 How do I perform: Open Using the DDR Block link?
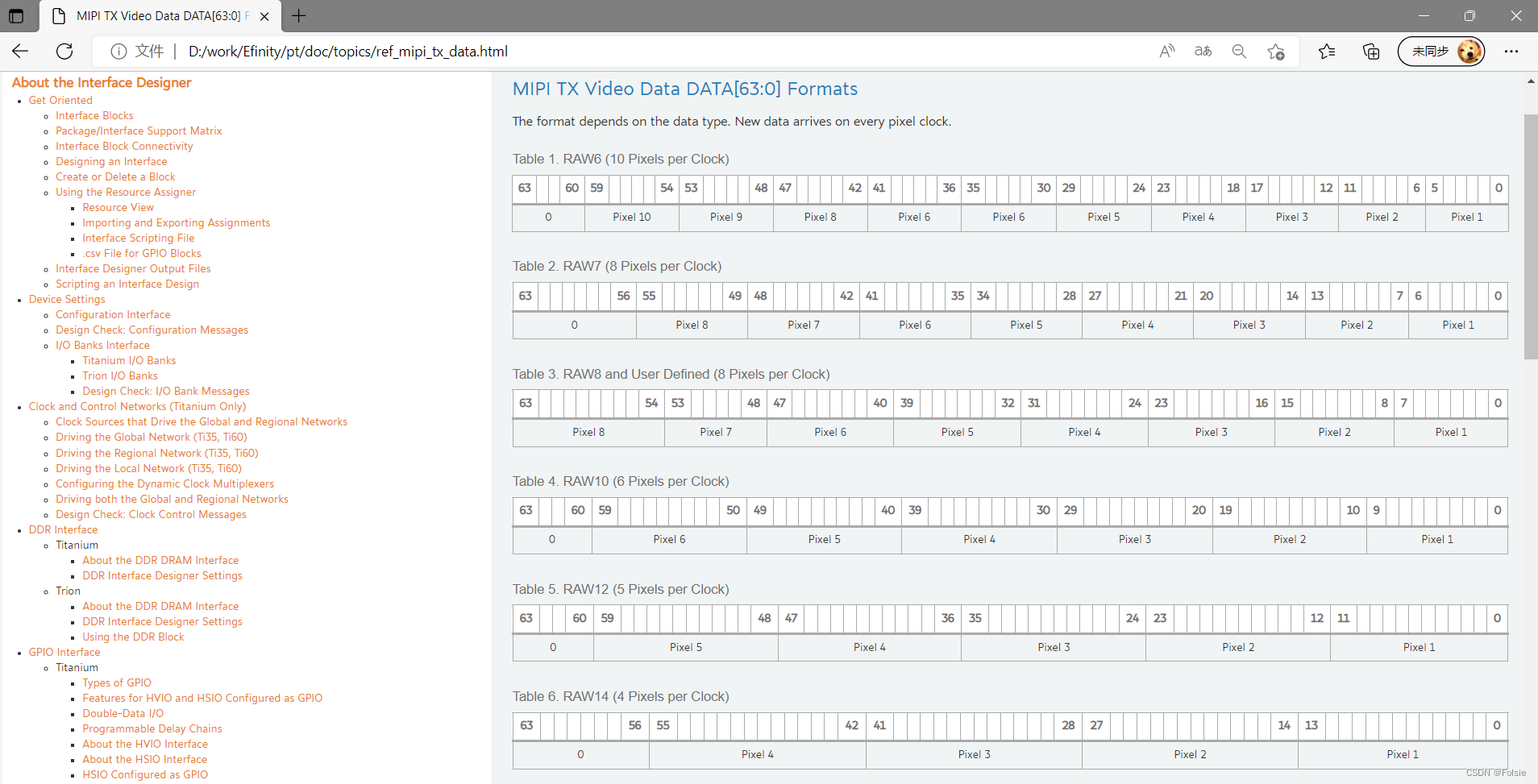pyautogui.click(x=133, y=637)
